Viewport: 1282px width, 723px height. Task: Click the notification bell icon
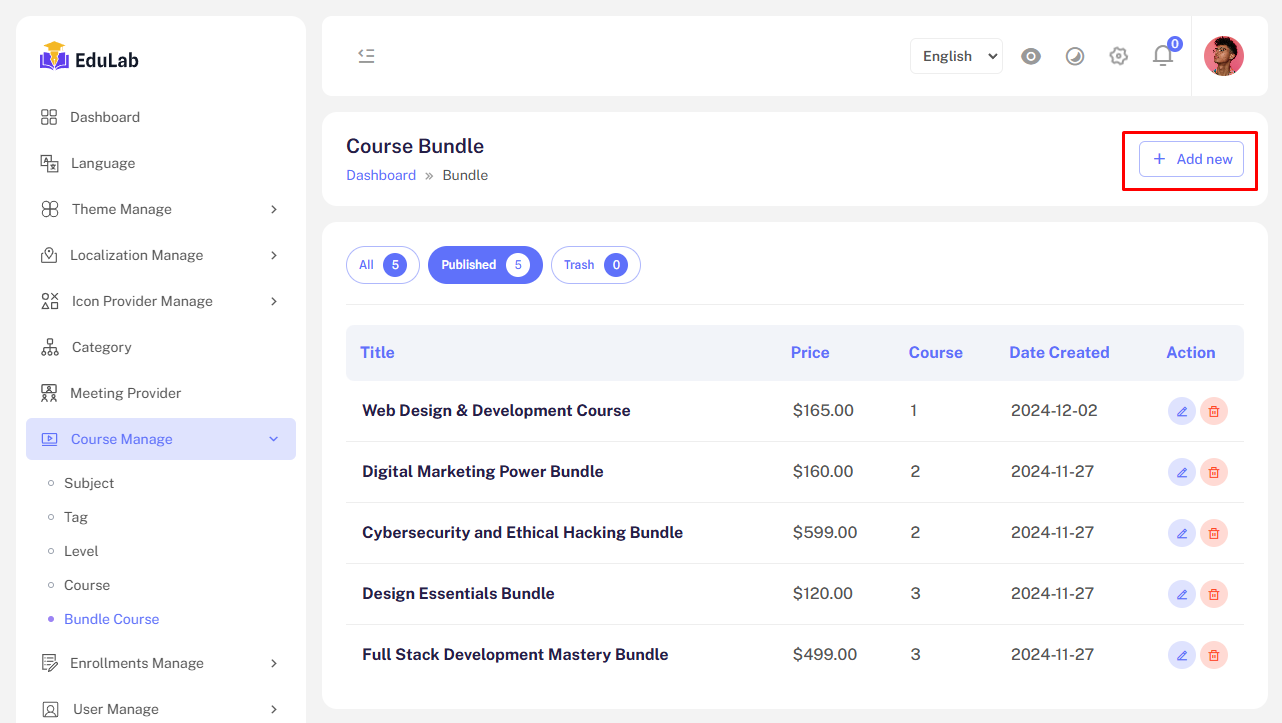(1162, 56)
